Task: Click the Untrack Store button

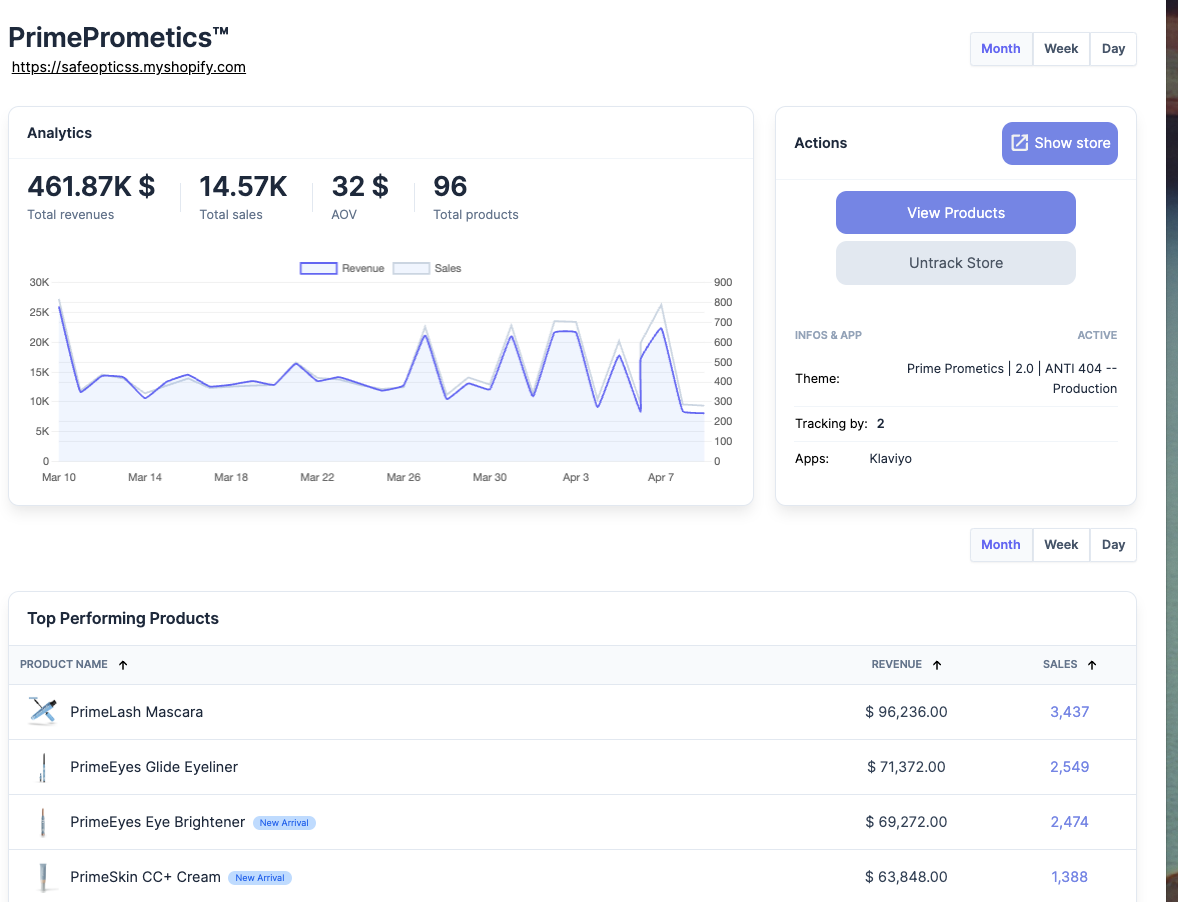Action: [955, 263]
